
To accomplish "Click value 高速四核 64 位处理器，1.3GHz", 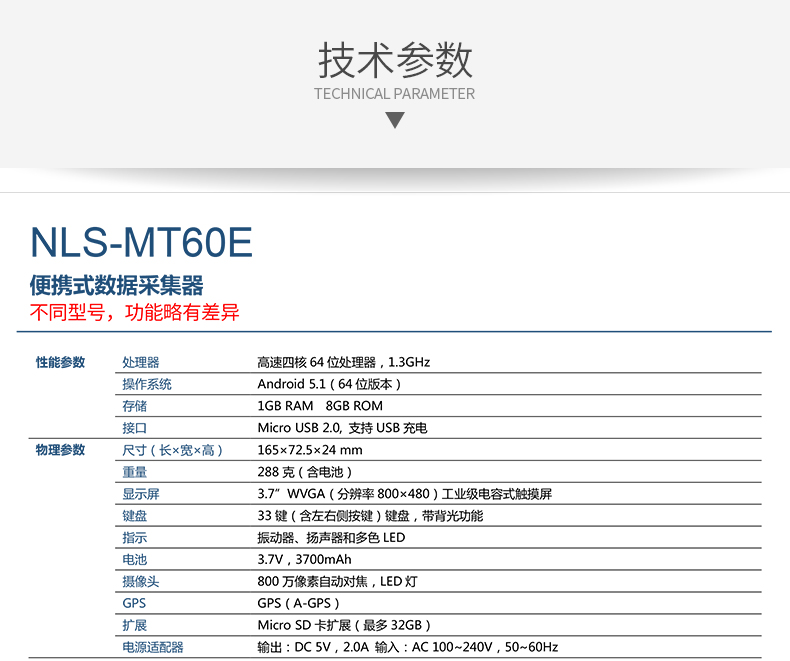I will (344, 362).
